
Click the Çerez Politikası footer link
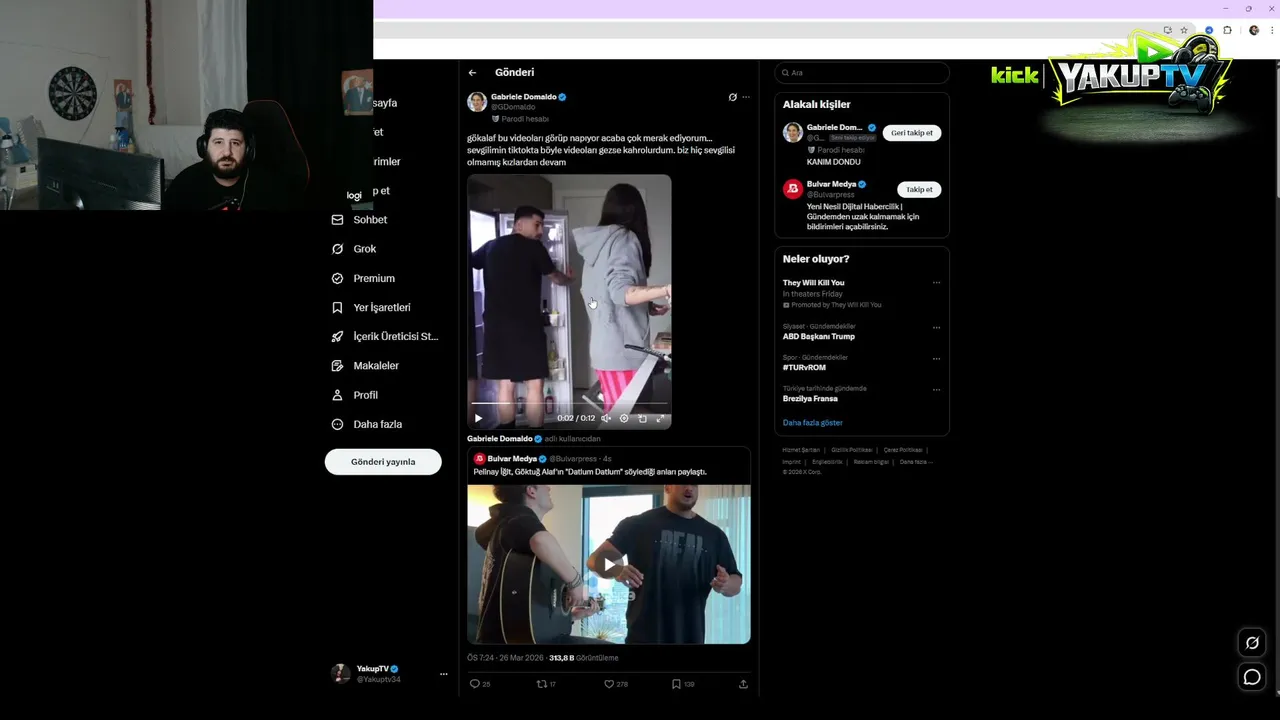(903, 450)
